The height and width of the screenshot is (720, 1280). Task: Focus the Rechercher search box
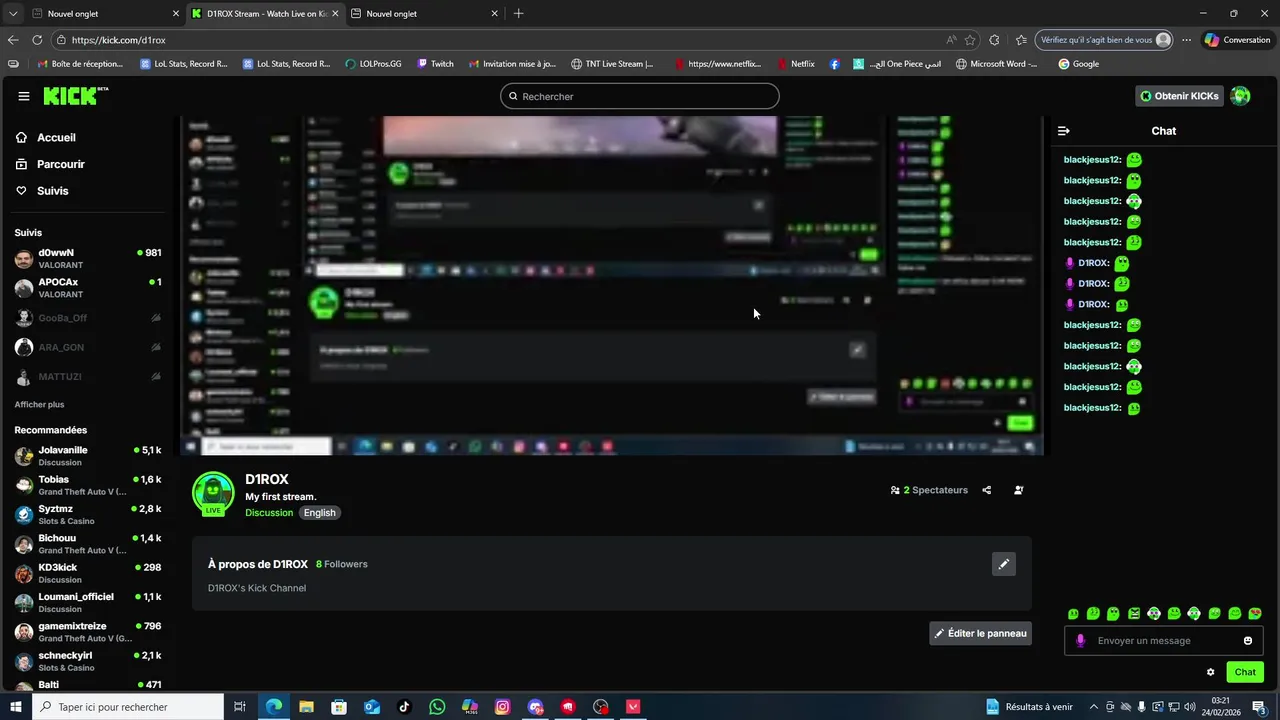pyautogui.click(x=640, y=96)
